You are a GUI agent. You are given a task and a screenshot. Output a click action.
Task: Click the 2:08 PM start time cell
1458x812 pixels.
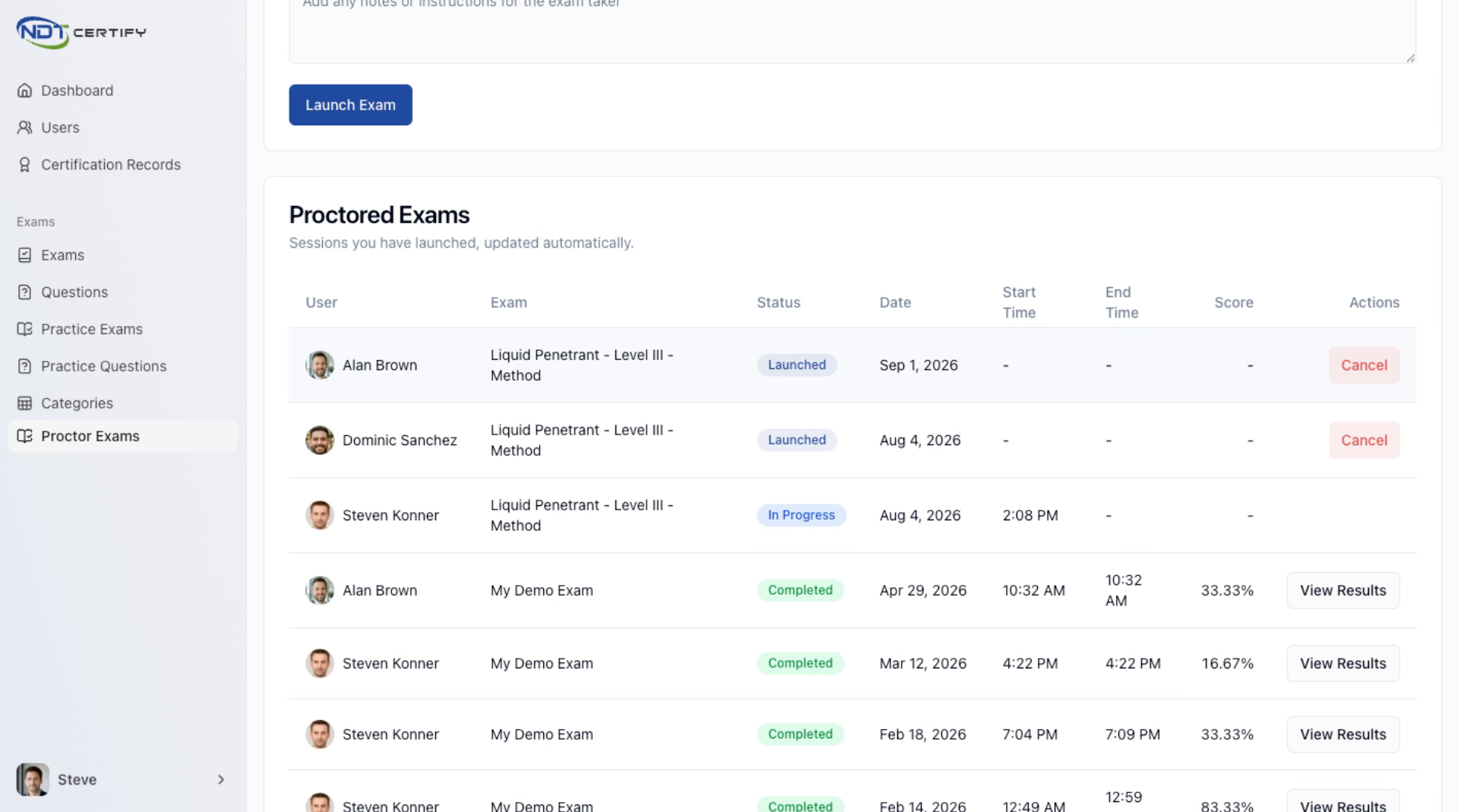1029,515
